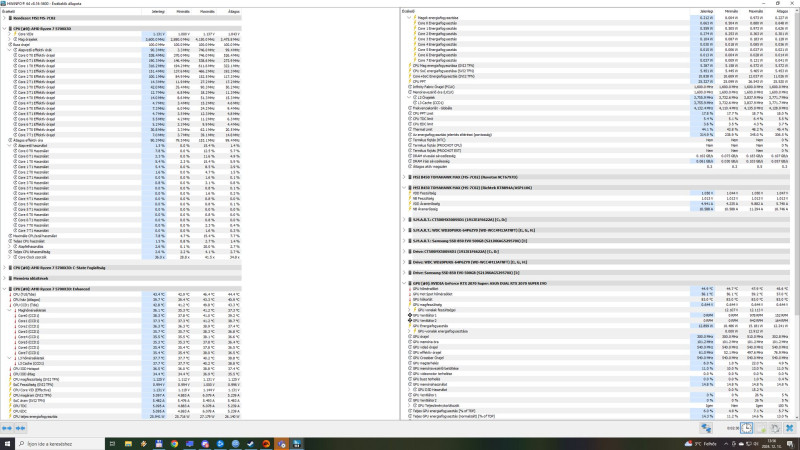The image size is (800, 450).
Task: Collapse the CPU [#0]: AMD Ryzen 7 group
Action: 5,29
